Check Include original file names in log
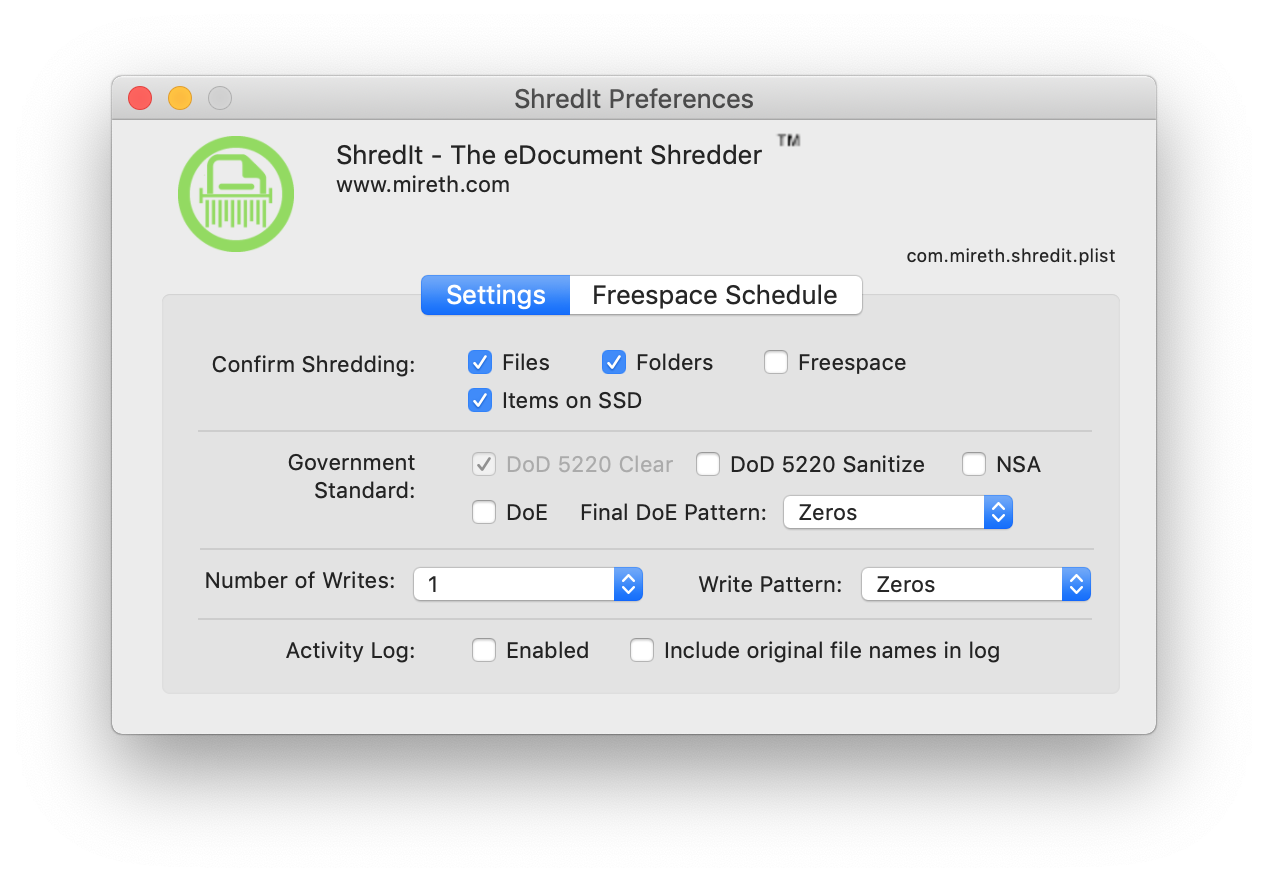Image resolution: width=1268 pixels, height=882 pixels. click(x=642, y=650)
